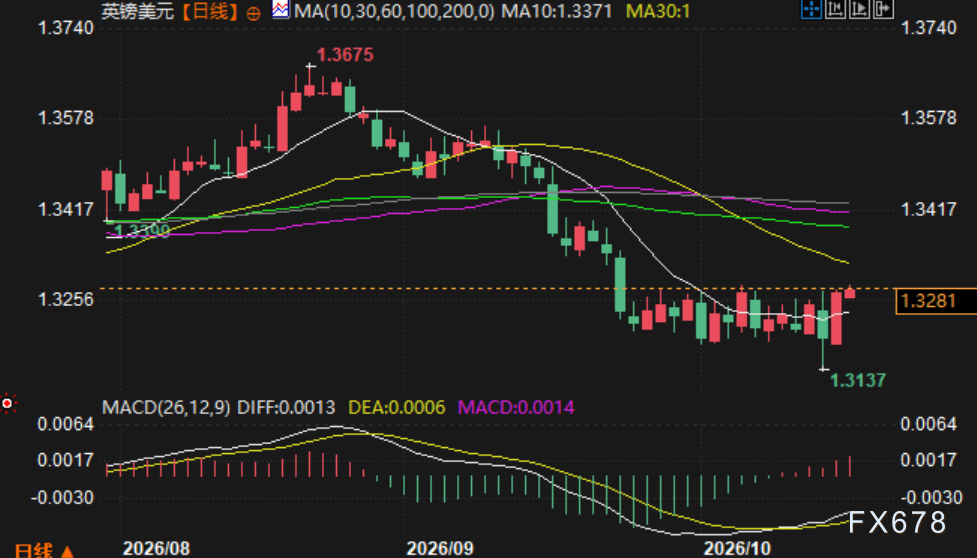The height and width of the screenshot is (558, 977).
Task: Open the 【日线】 period selector in title
Action: [210, 11]
